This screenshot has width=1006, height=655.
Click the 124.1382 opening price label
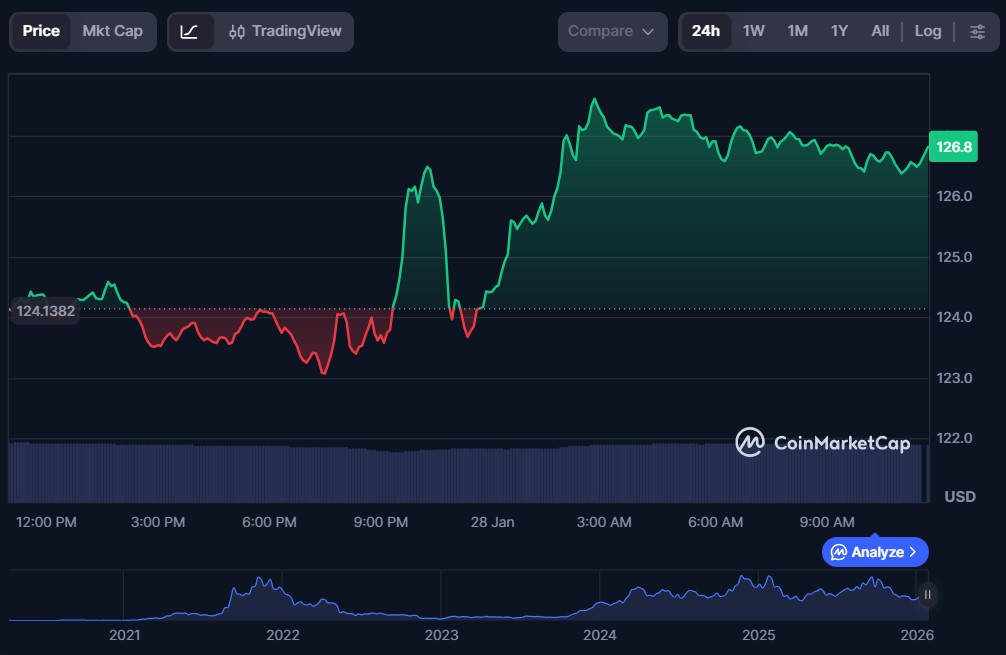[x=45, y=310]
